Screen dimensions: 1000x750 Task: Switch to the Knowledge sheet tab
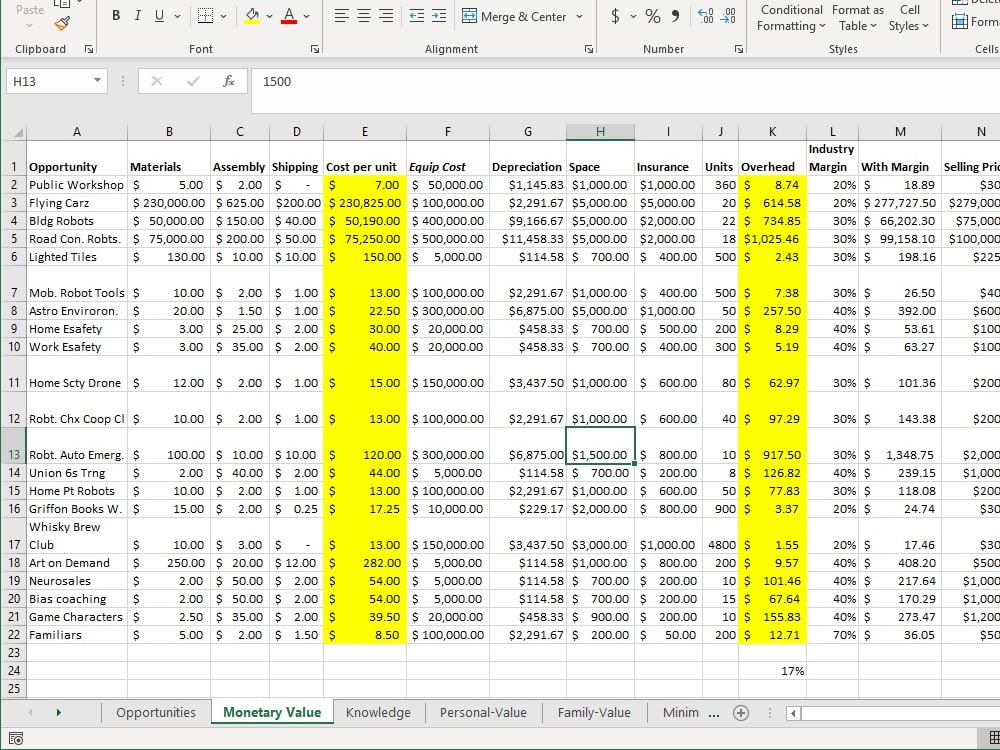378,712
